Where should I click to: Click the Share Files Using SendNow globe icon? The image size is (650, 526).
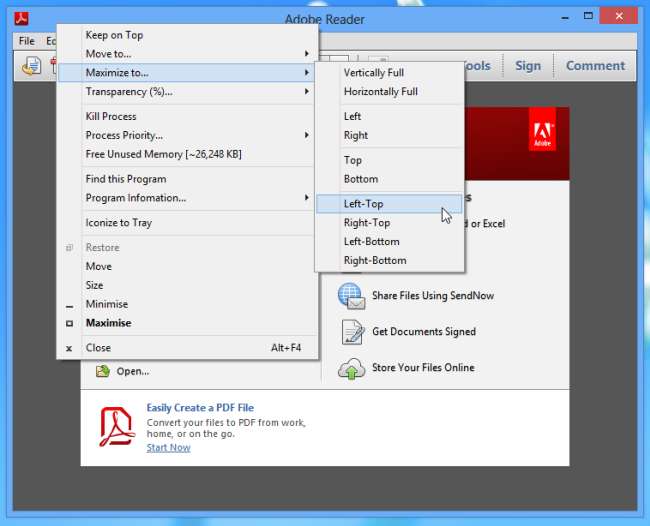pyautogui.click(x=351, y=296)
